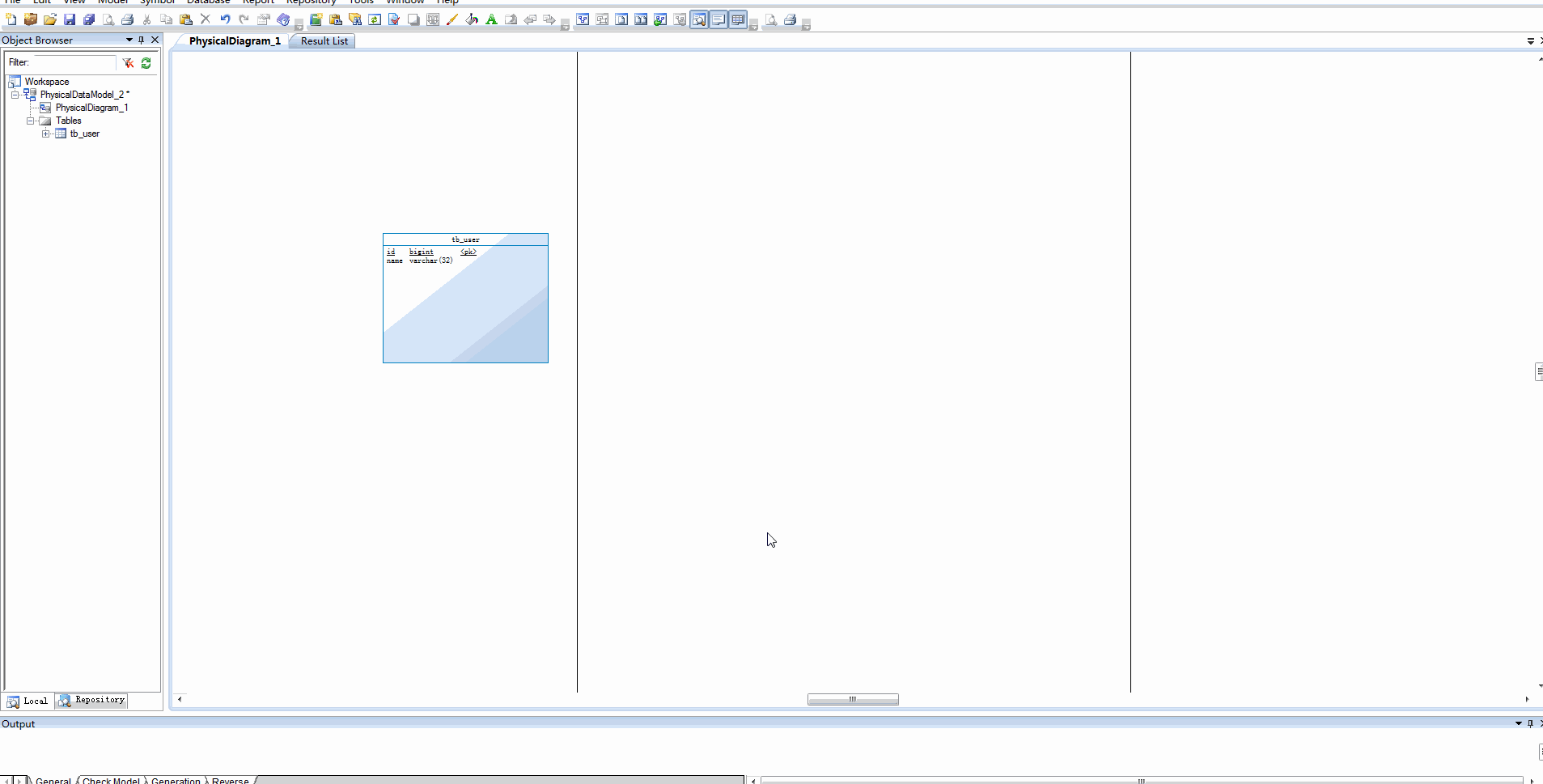Open the Properties toolbar icon

[x=264, y=19]
